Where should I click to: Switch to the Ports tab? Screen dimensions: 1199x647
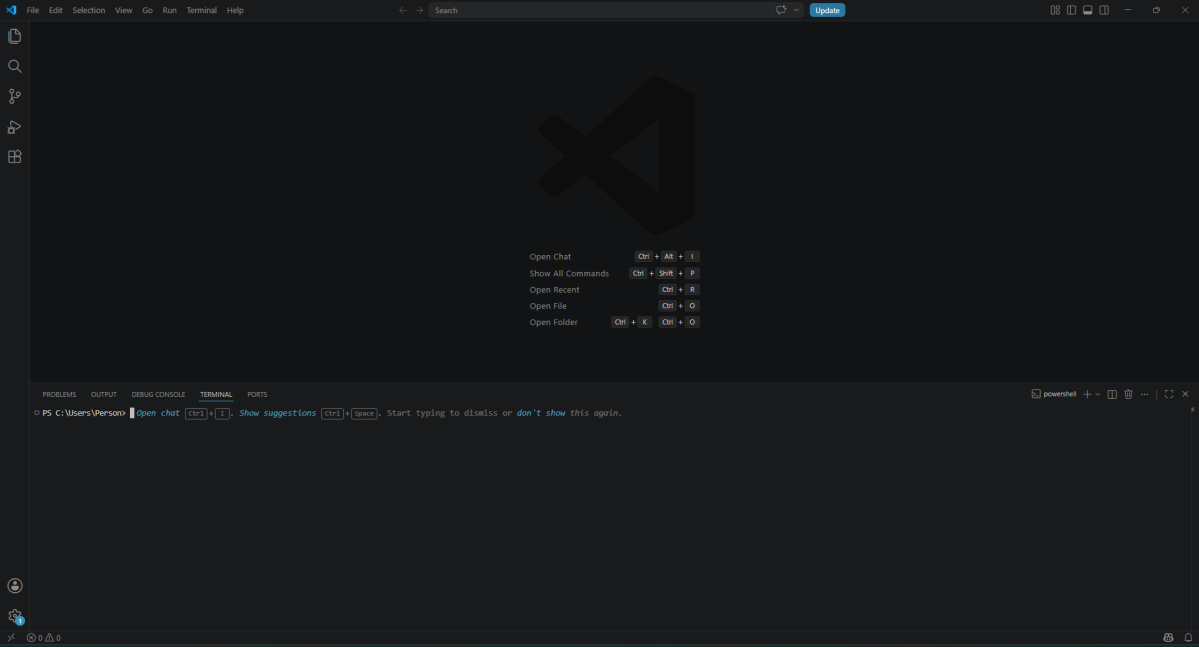tap(257, 395)
